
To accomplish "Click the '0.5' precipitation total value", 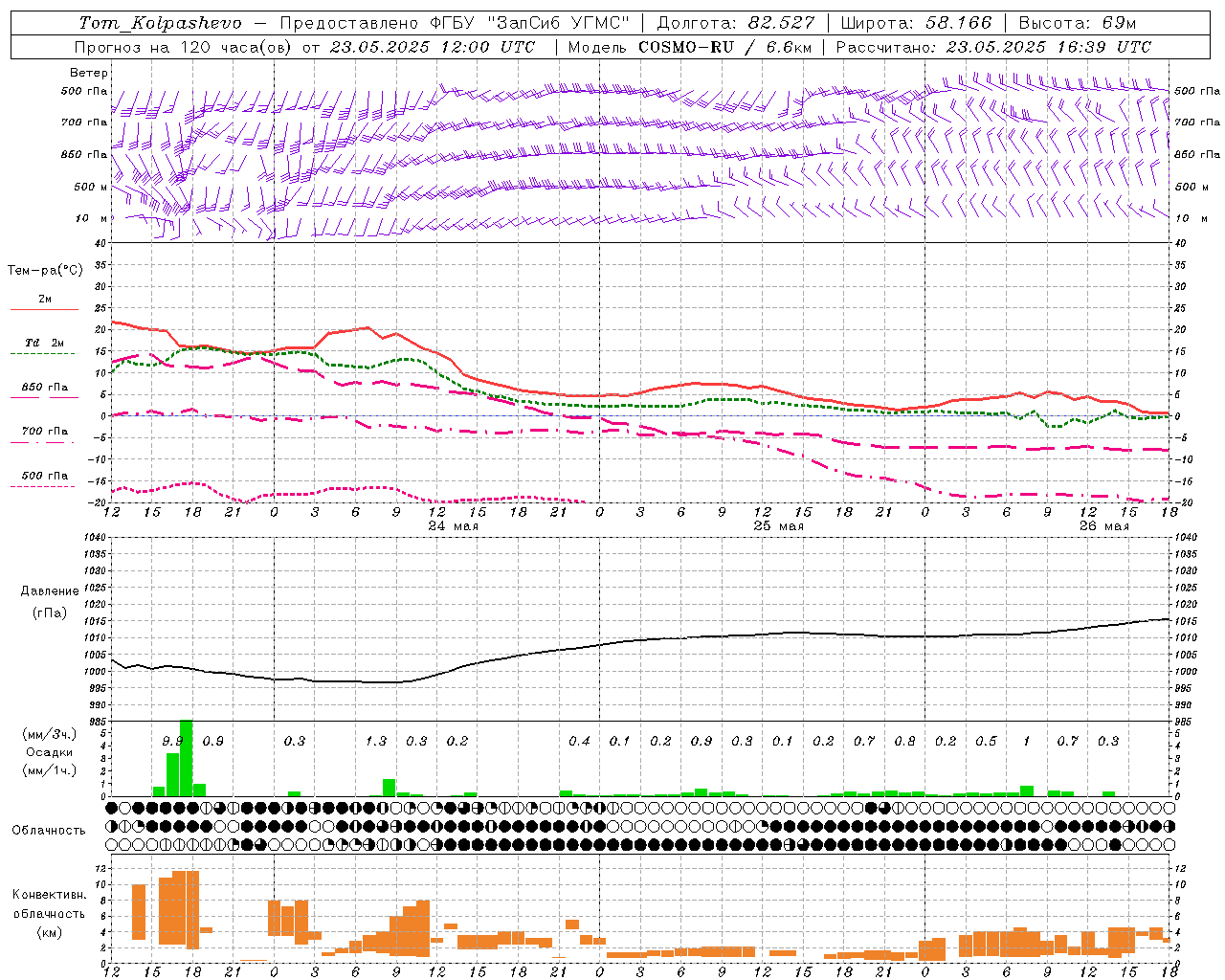I will 986,742.
